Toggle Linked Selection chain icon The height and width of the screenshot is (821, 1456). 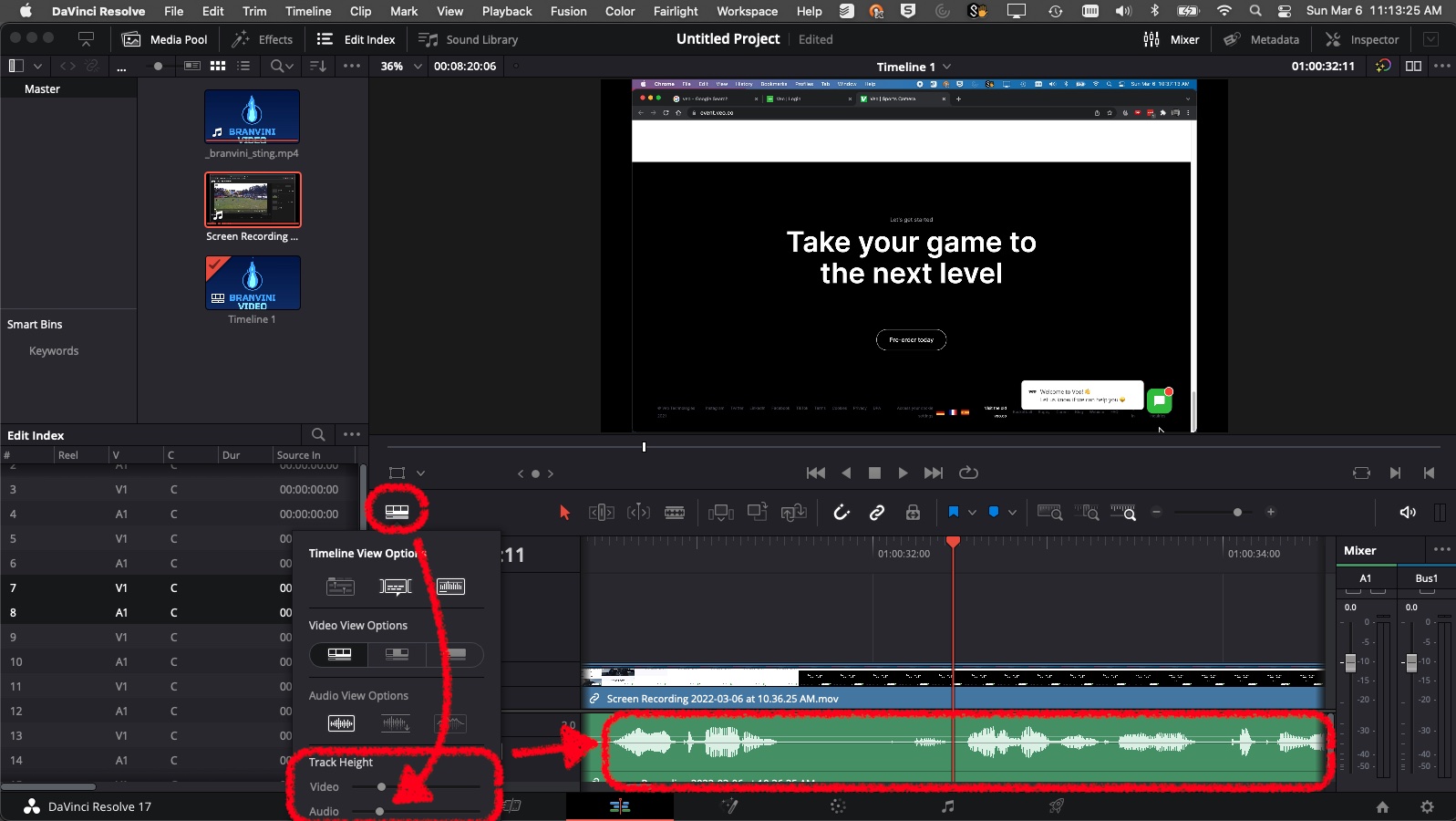click(x=877, y=513)
